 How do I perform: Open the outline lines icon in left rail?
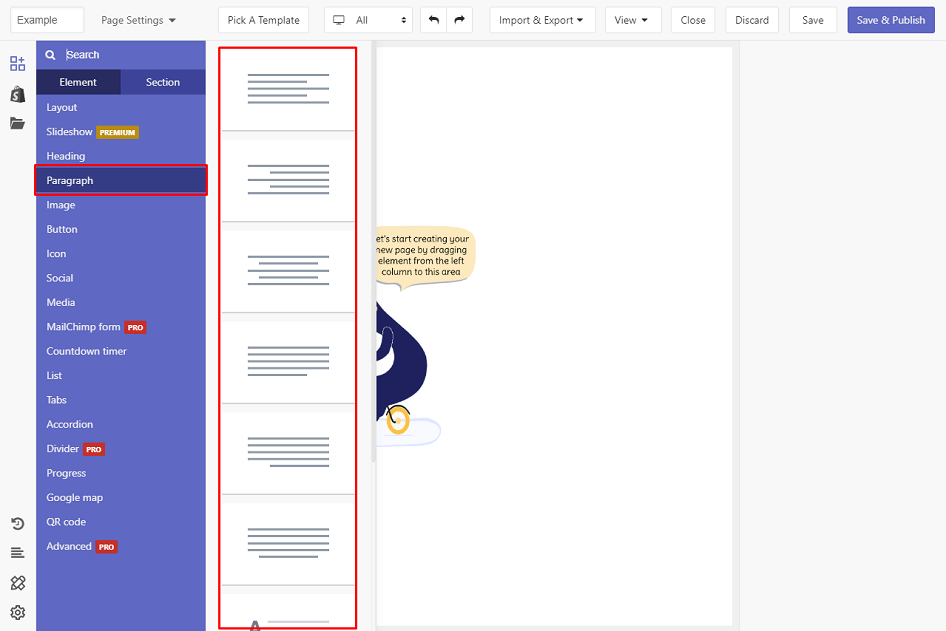pos(17,553)
